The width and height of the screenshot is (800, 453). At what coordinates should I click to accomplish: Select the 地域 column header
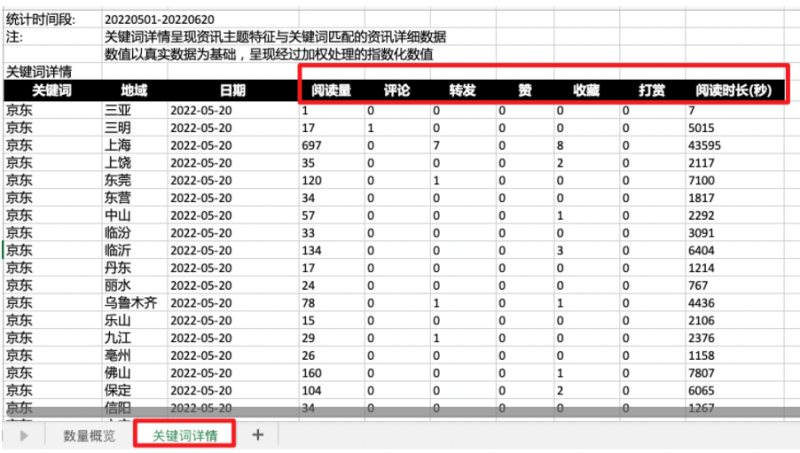(134, 91)
